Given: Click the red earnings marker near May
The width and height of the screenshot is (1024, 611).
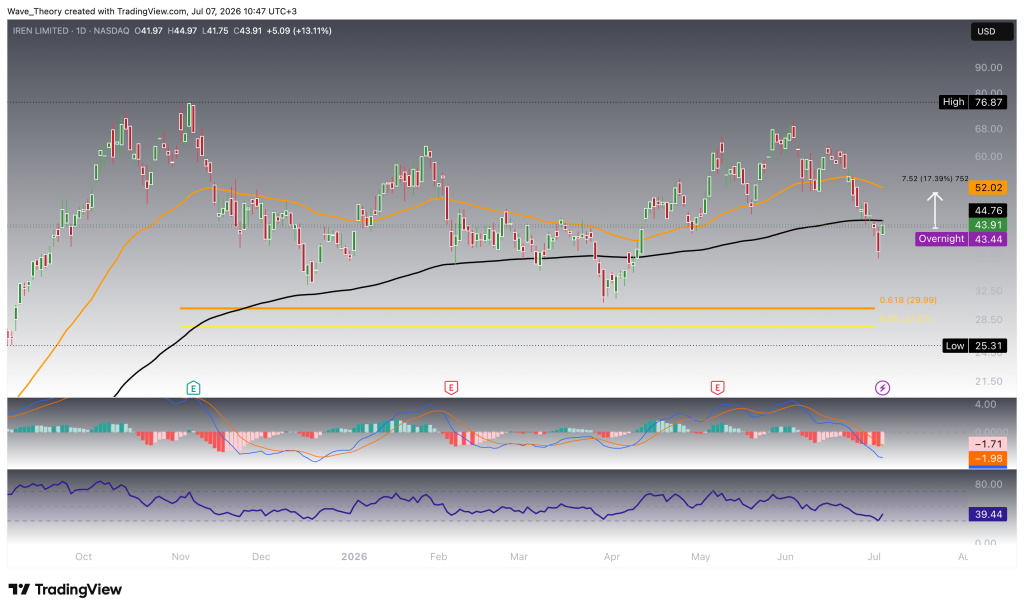Looking at the screenshot, I should click(717, 388).
